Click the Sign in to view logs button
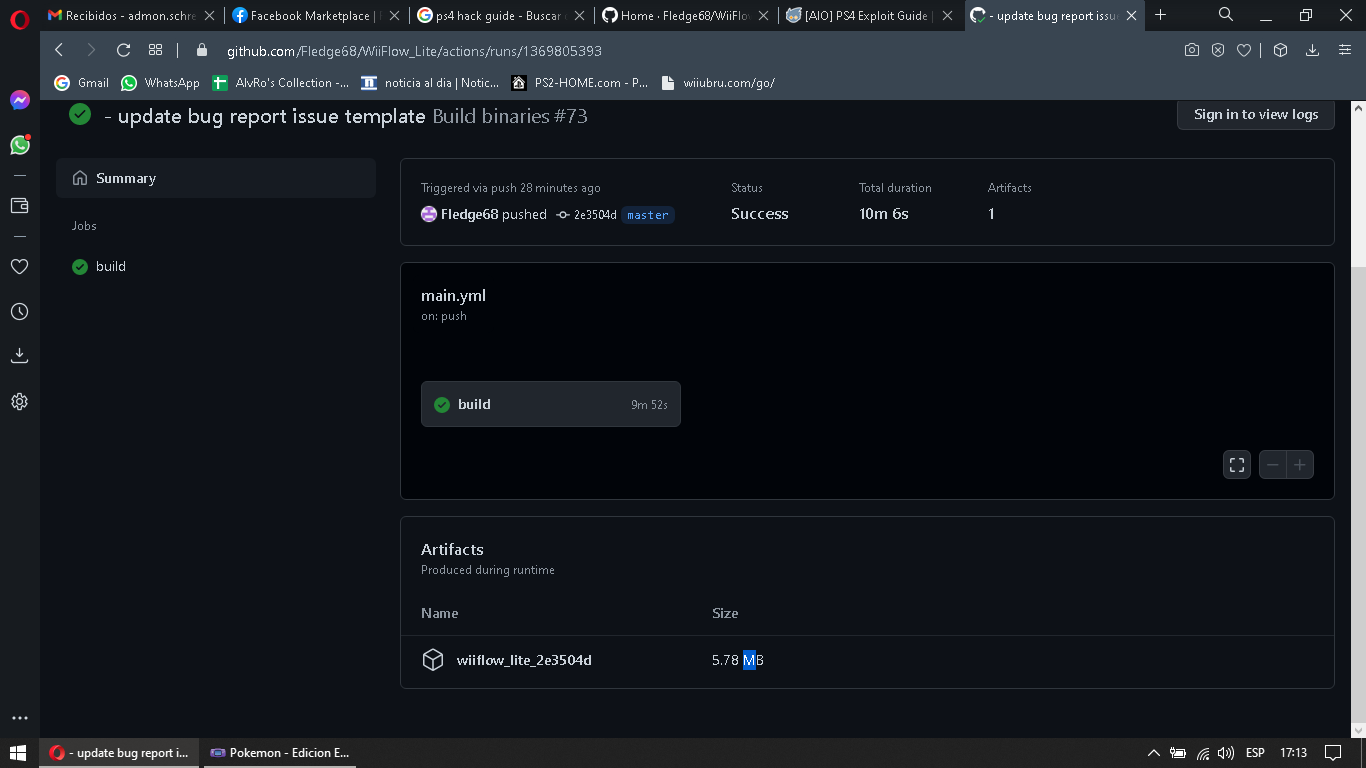This screenshot has height=768, width=1366. (1256, 114)
